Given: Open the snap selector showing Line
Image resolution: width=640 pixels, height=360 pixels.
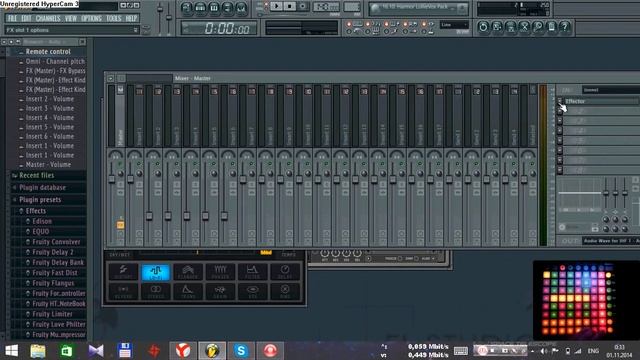Looking at the screenshot, I should pos(454,25).
